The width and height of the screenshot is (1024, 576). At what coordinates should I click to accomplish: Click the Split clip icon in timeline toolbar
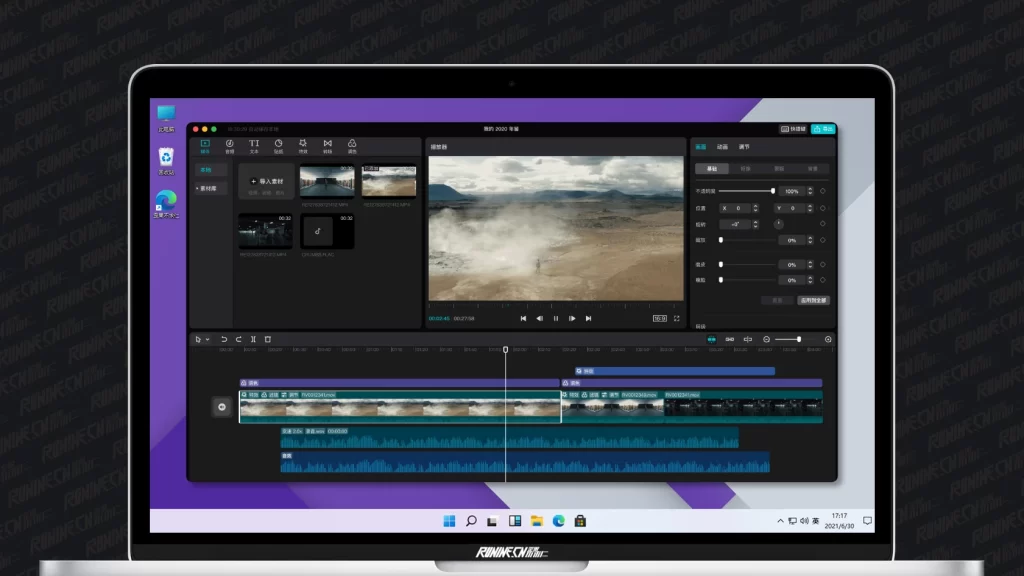[253, 340]
